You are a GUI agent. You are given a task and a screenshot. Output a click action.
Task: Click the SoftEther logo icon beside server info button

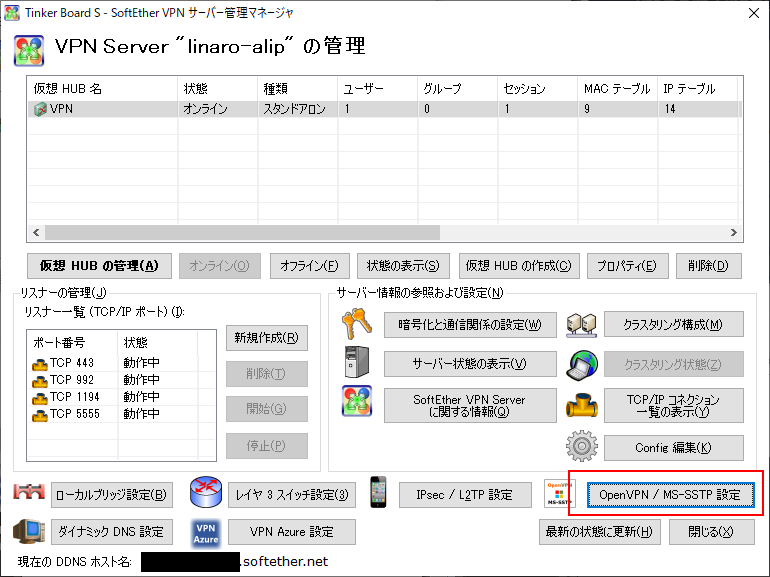click(357, 401)
